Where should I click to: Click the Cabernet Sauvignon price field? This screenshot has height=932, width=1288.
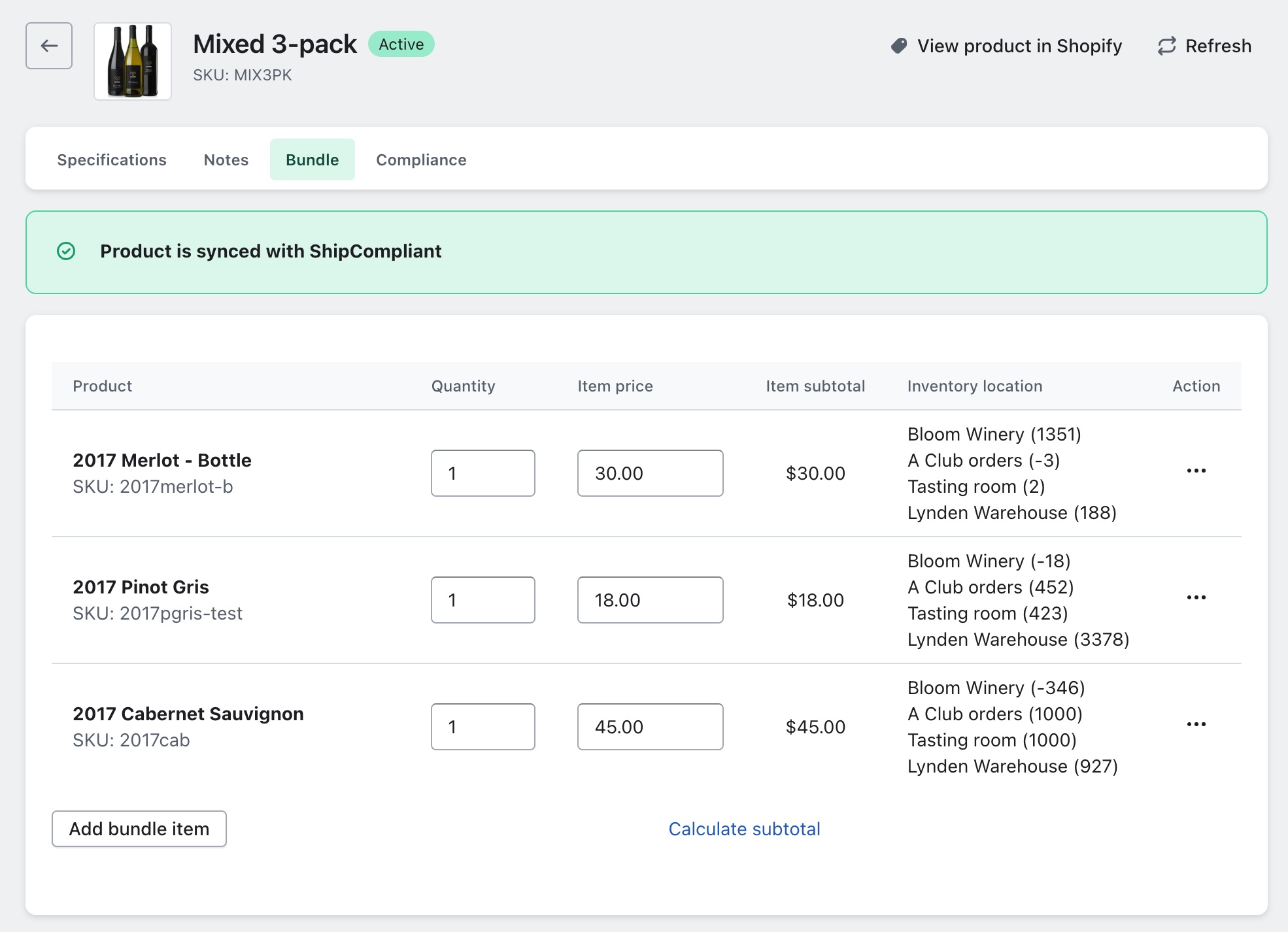click(x=650, y=727)
